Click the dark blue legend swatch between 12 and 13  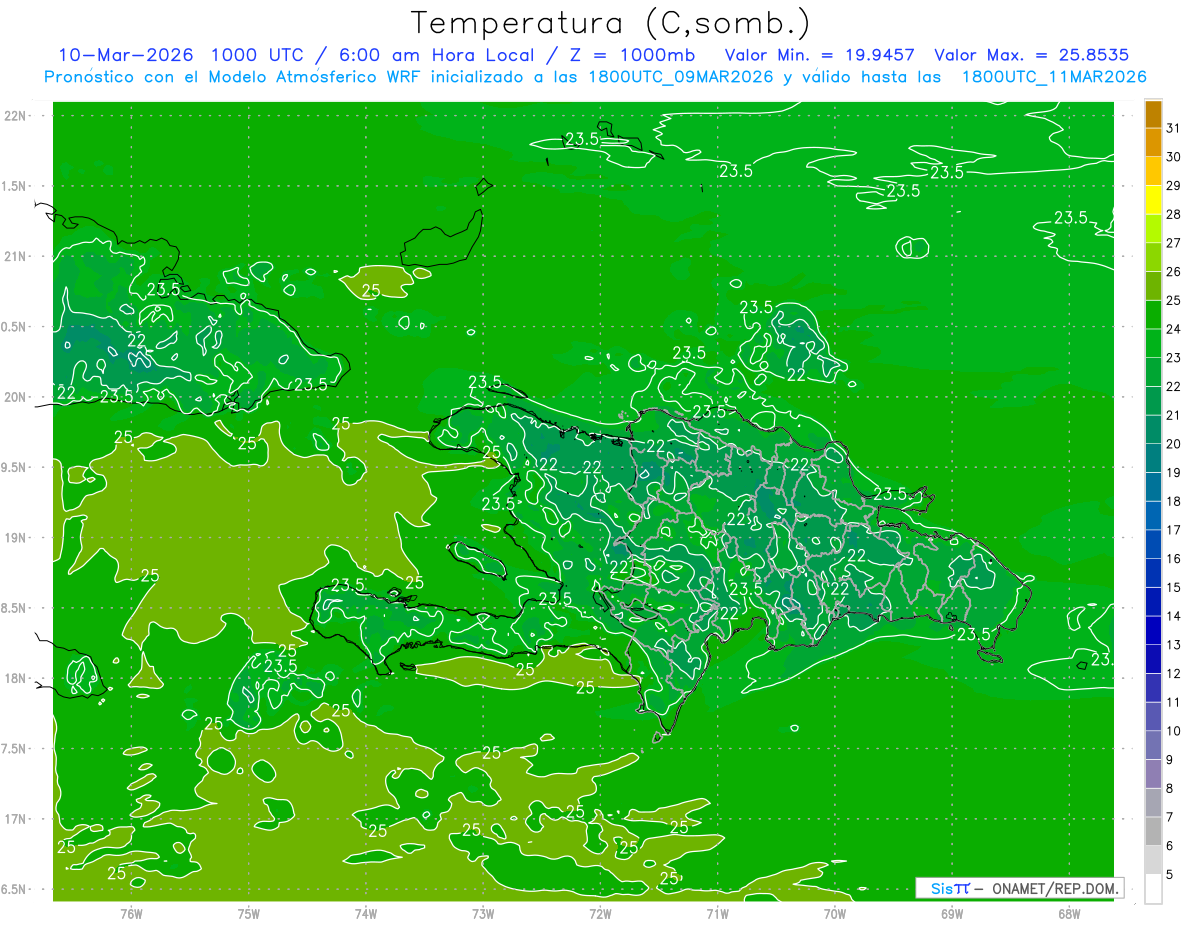(x=1153, y=659)
